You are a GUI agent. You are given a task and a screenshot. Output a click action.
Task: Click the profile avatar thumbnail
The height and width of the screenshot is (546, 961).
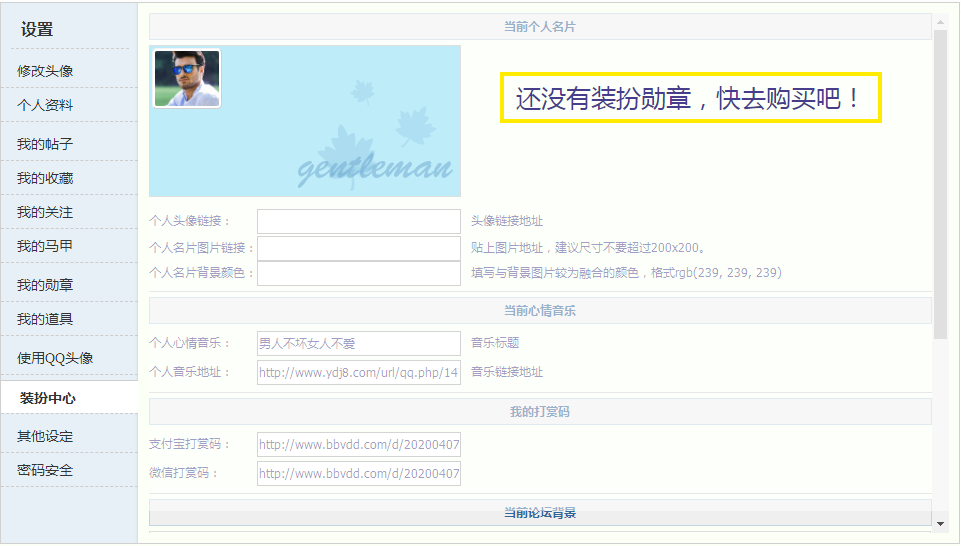(187, 79)
